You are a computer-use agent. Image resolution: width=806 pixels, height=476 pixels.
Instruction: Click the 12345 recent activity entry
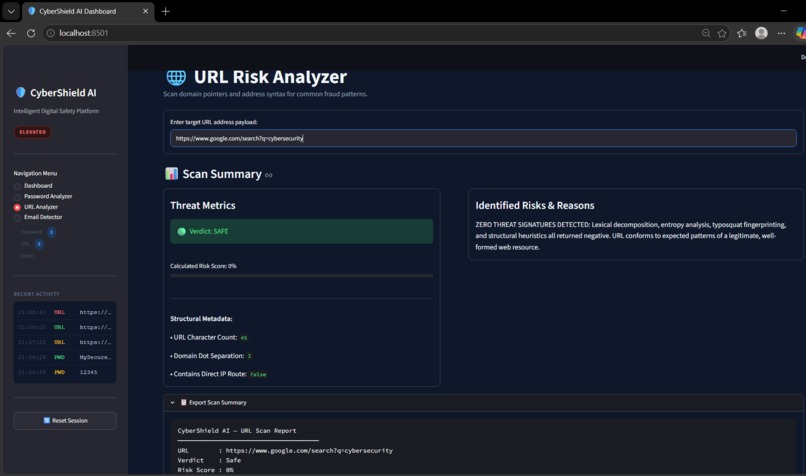point(65,372)
